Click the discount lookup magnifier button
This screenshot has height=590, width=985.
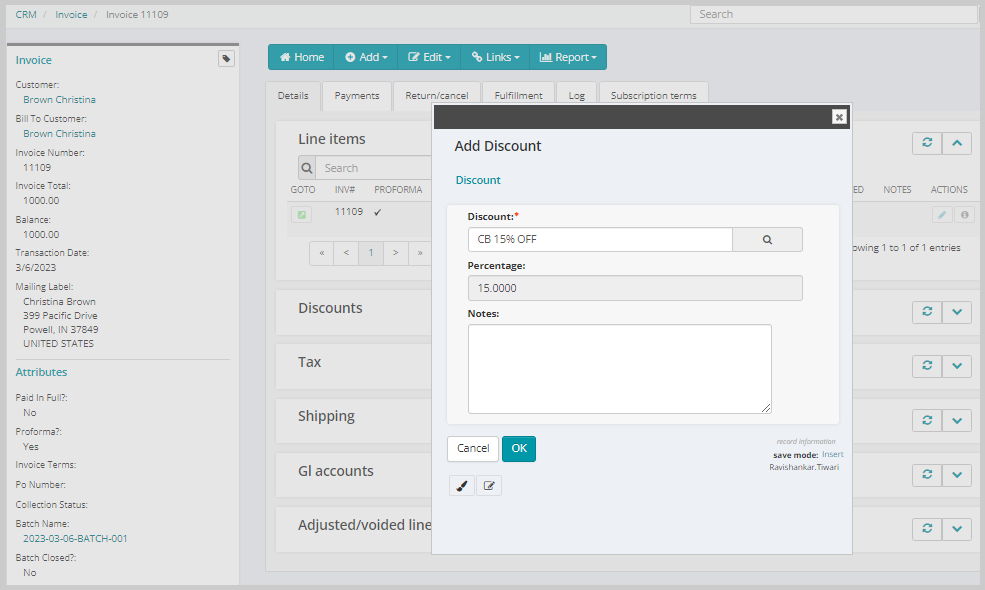767,239
